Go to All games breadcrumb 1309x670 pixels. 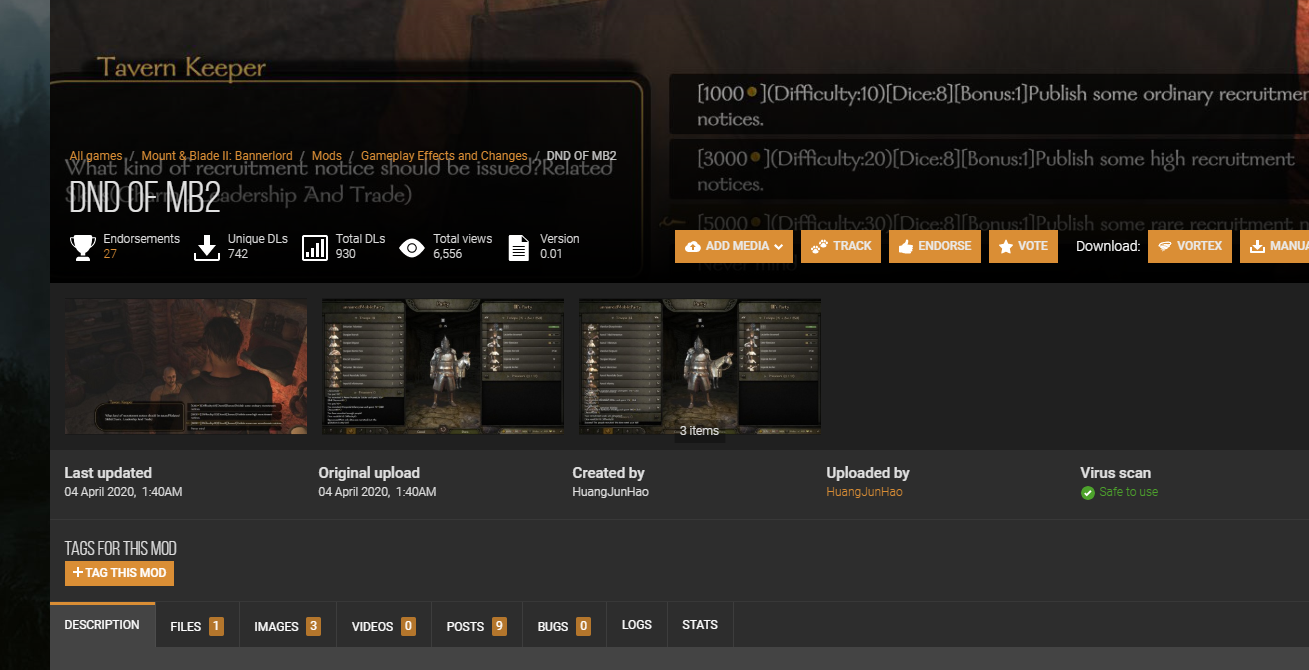[x=96, y=156]
